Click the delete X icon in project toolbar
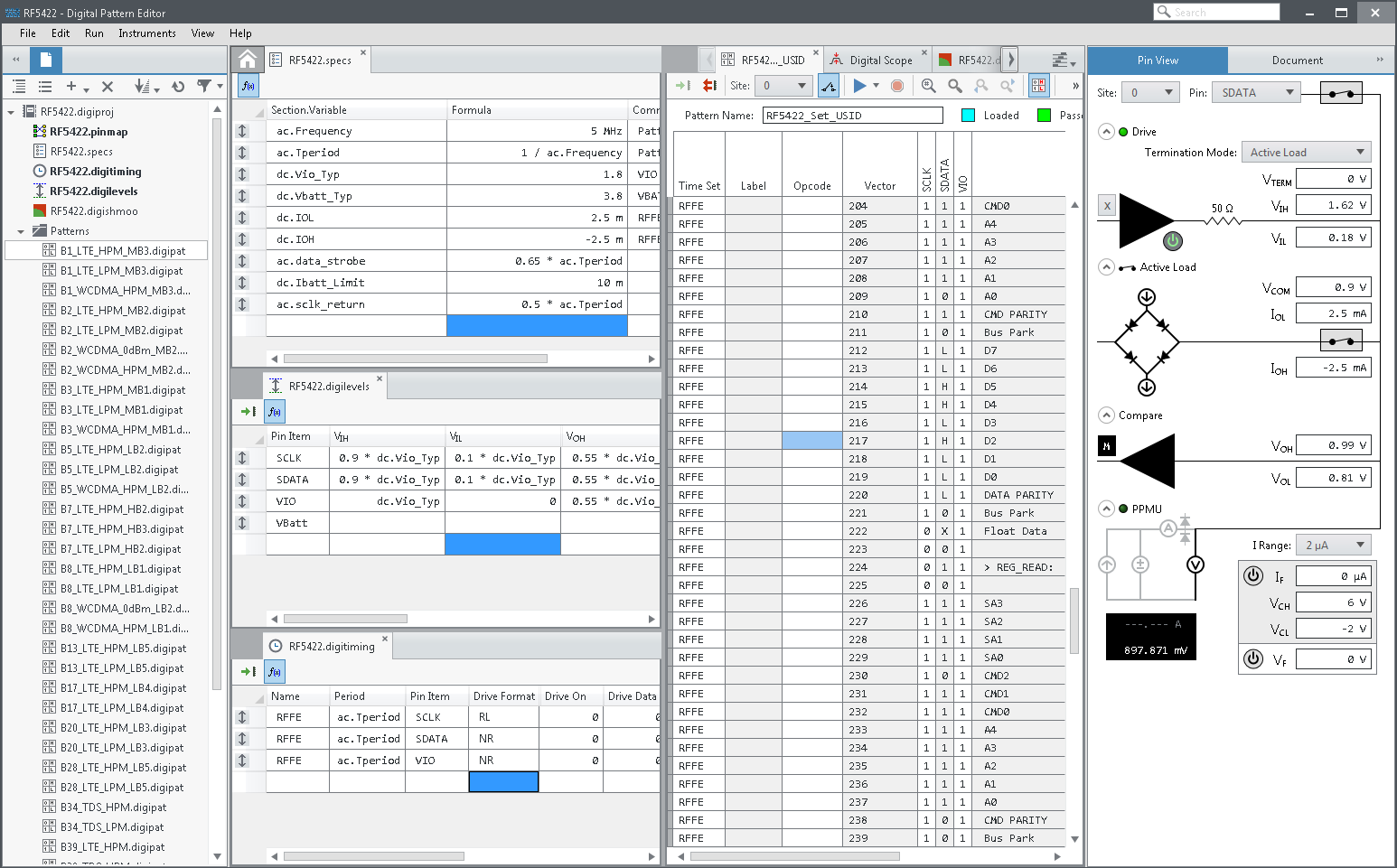The image size is (1397, 868). point(108,87)
